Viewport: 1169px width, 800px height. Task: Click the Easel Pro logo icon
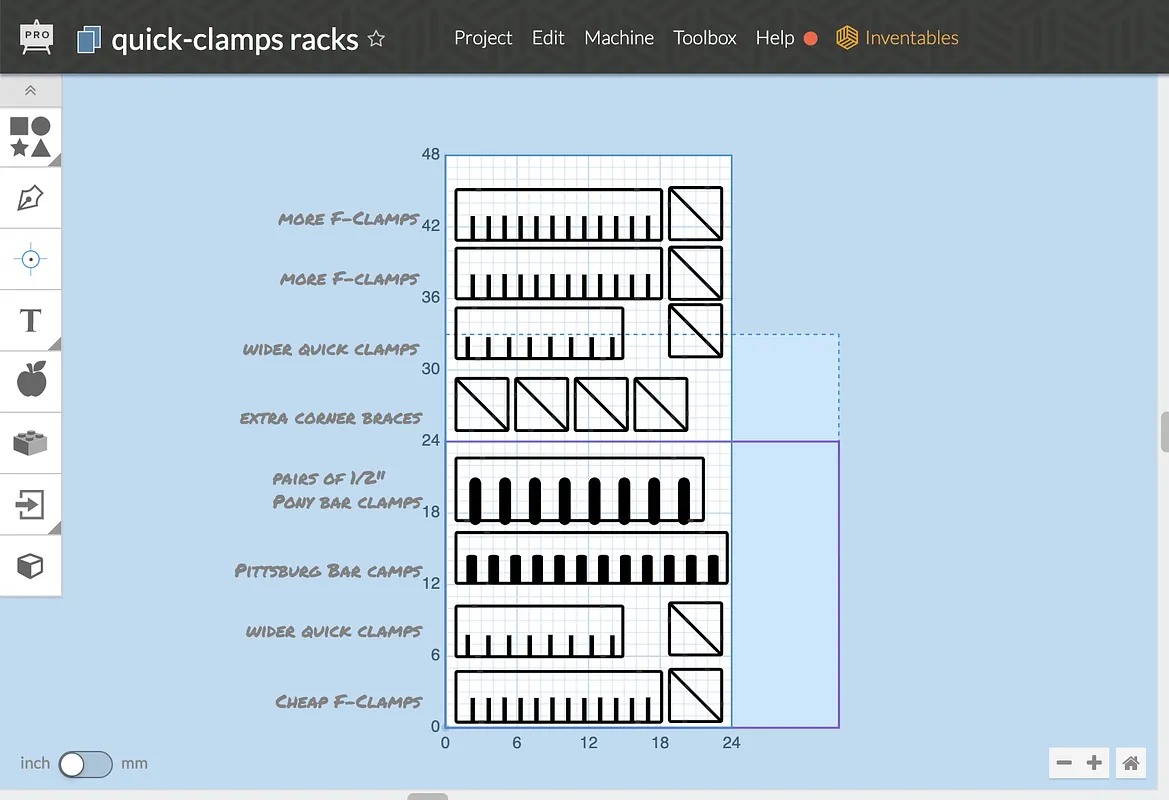[x=36, y=37]
